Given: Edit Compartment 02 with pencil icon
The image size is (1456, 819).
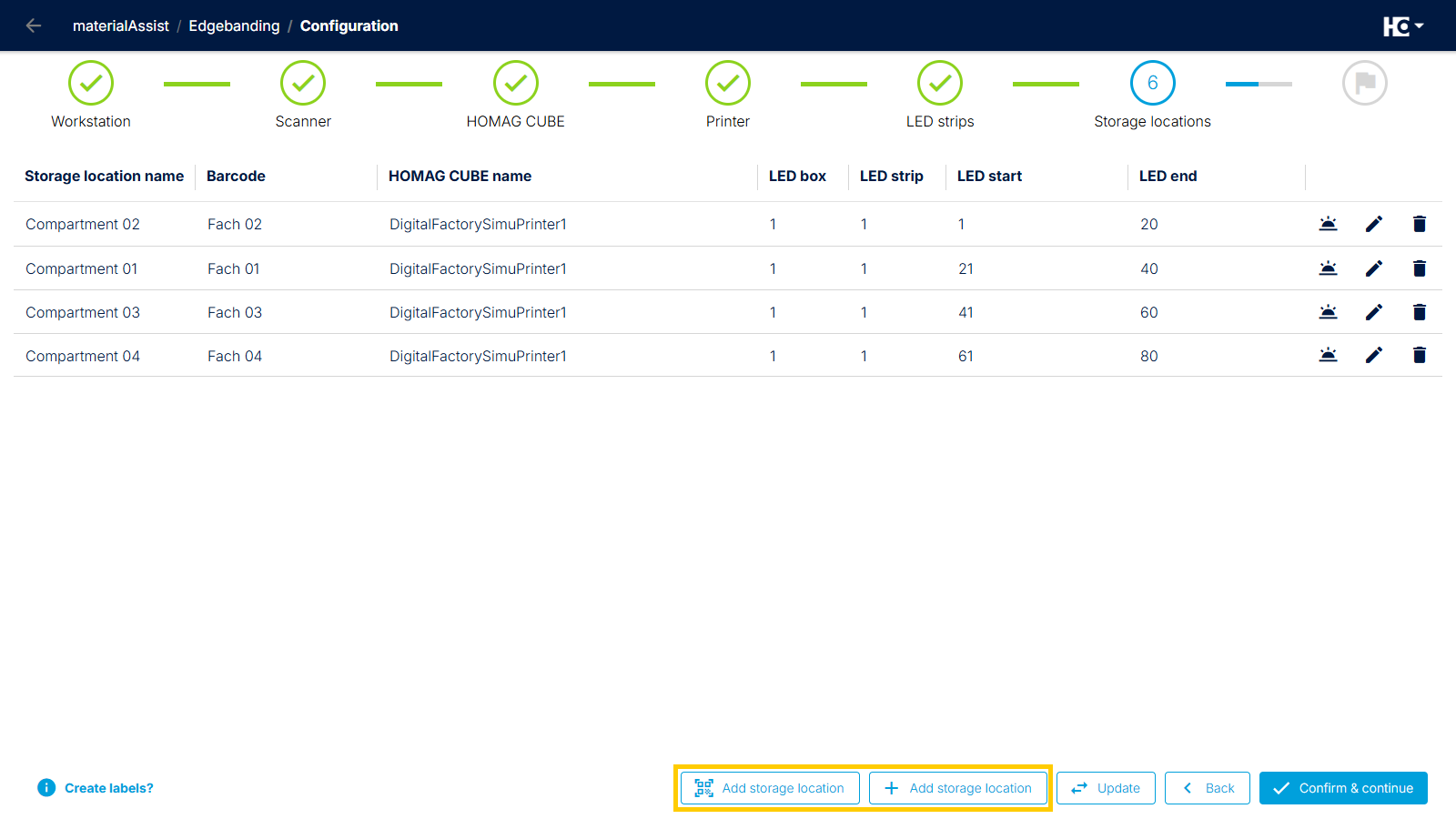Looking at the screenshot, I should 1374,224.
